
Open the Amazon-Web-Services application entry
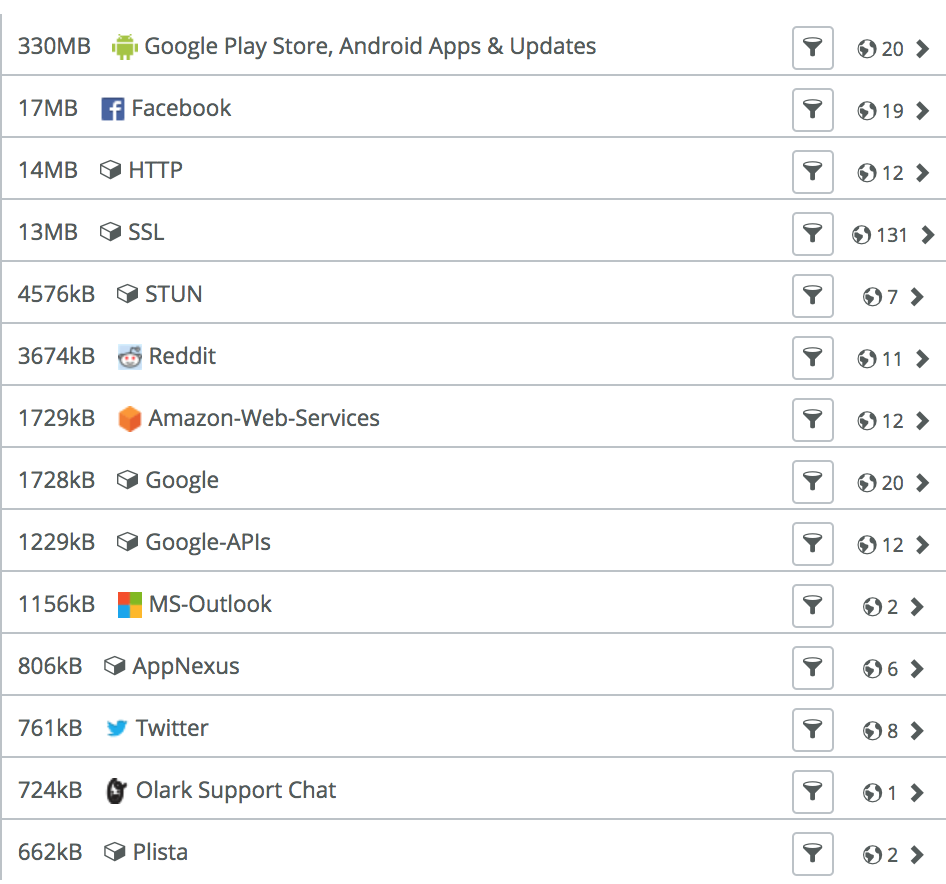coord(264,418)
